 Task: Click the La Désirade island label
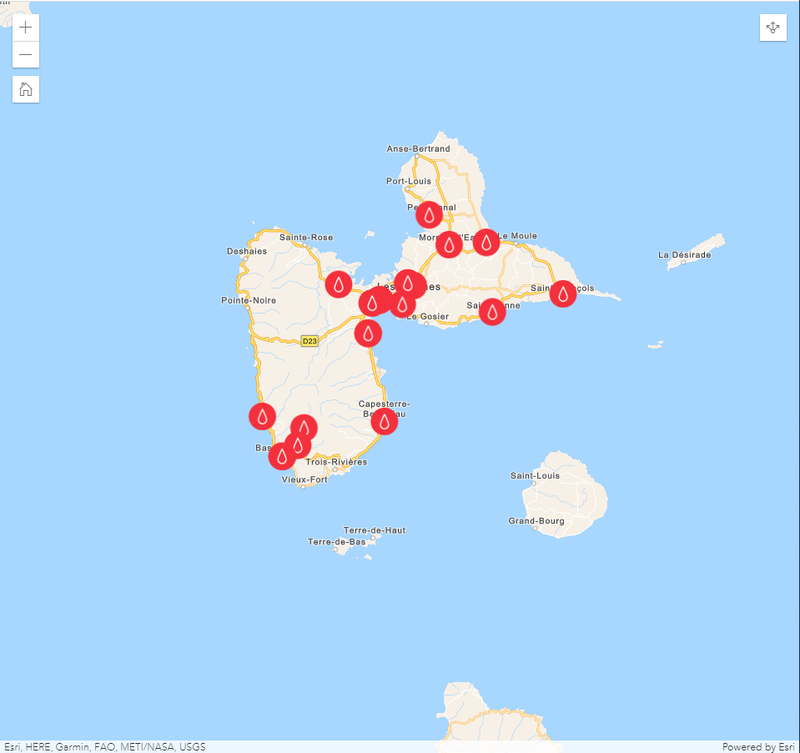684,255
